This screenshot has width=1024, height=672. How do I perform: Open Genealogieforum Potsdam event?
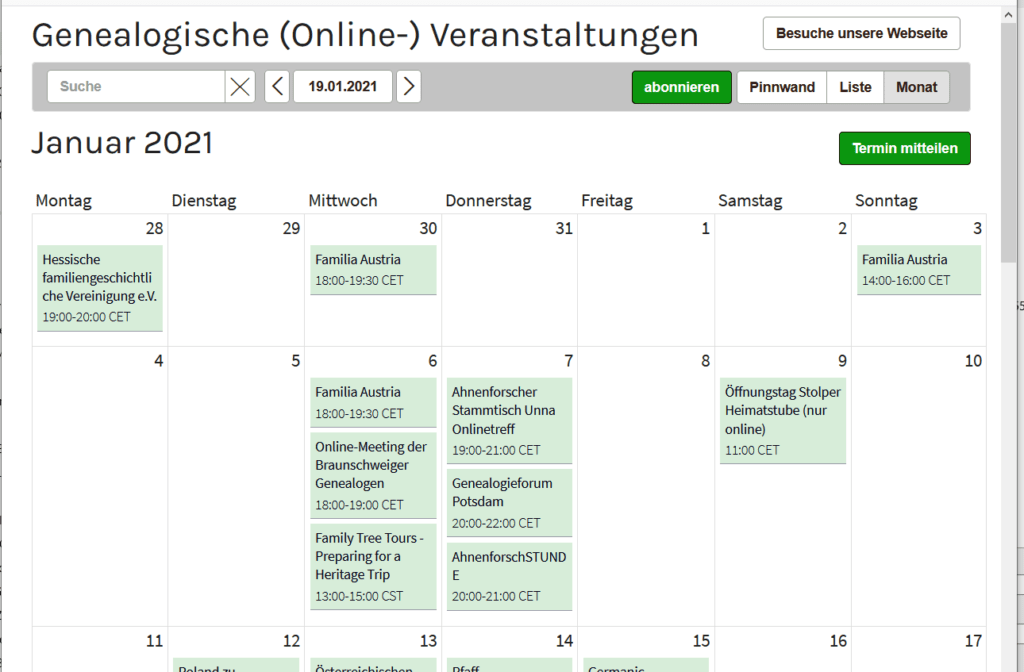pyautogui.click(x=509, y=503)
